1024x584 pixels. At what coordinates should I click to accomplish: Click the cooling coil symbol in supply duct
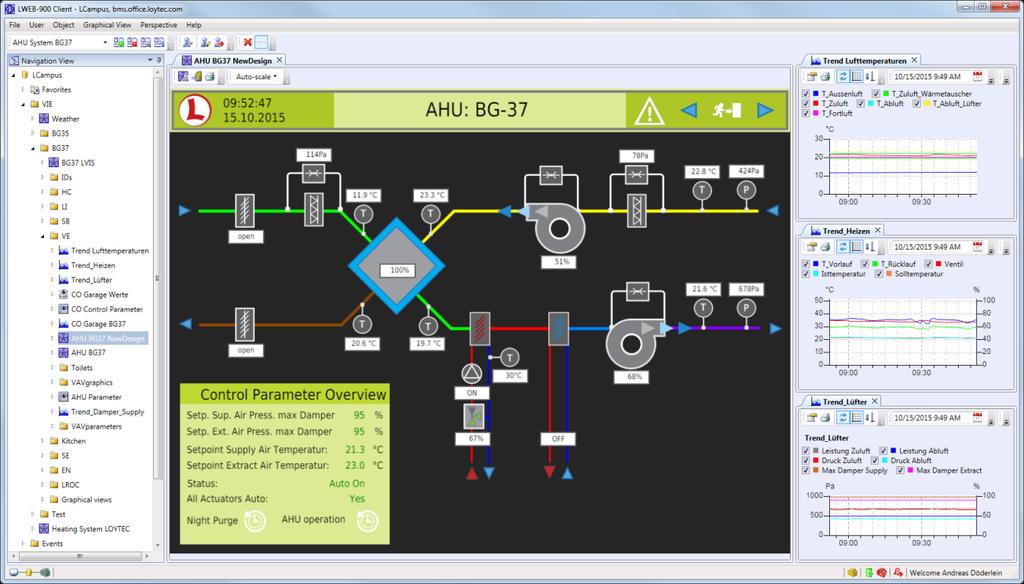(558, 329)
